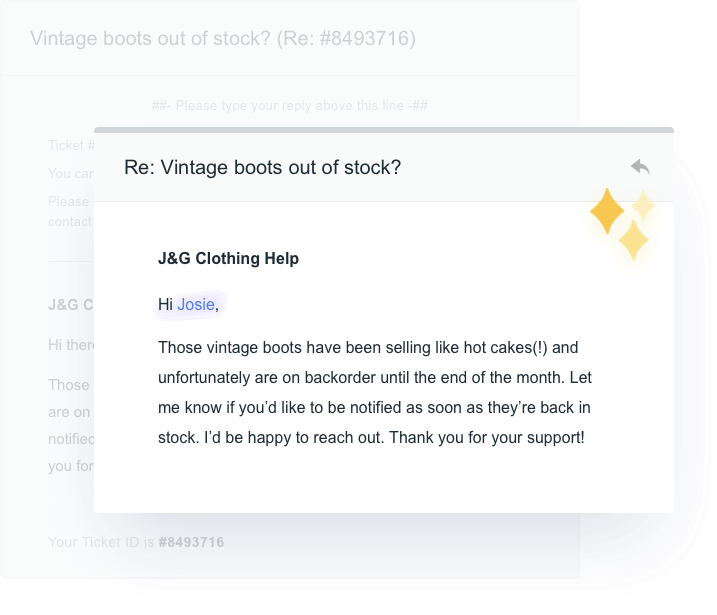
Task: Click the faded word "notified" behind the card
Action: [70, 438]
